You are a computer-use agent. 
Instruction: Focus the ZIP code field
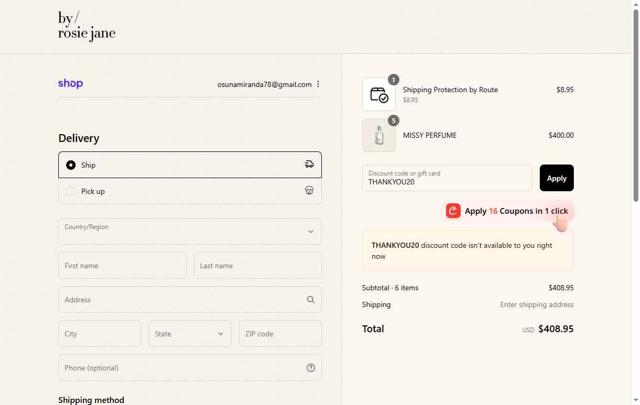point(280,334)
